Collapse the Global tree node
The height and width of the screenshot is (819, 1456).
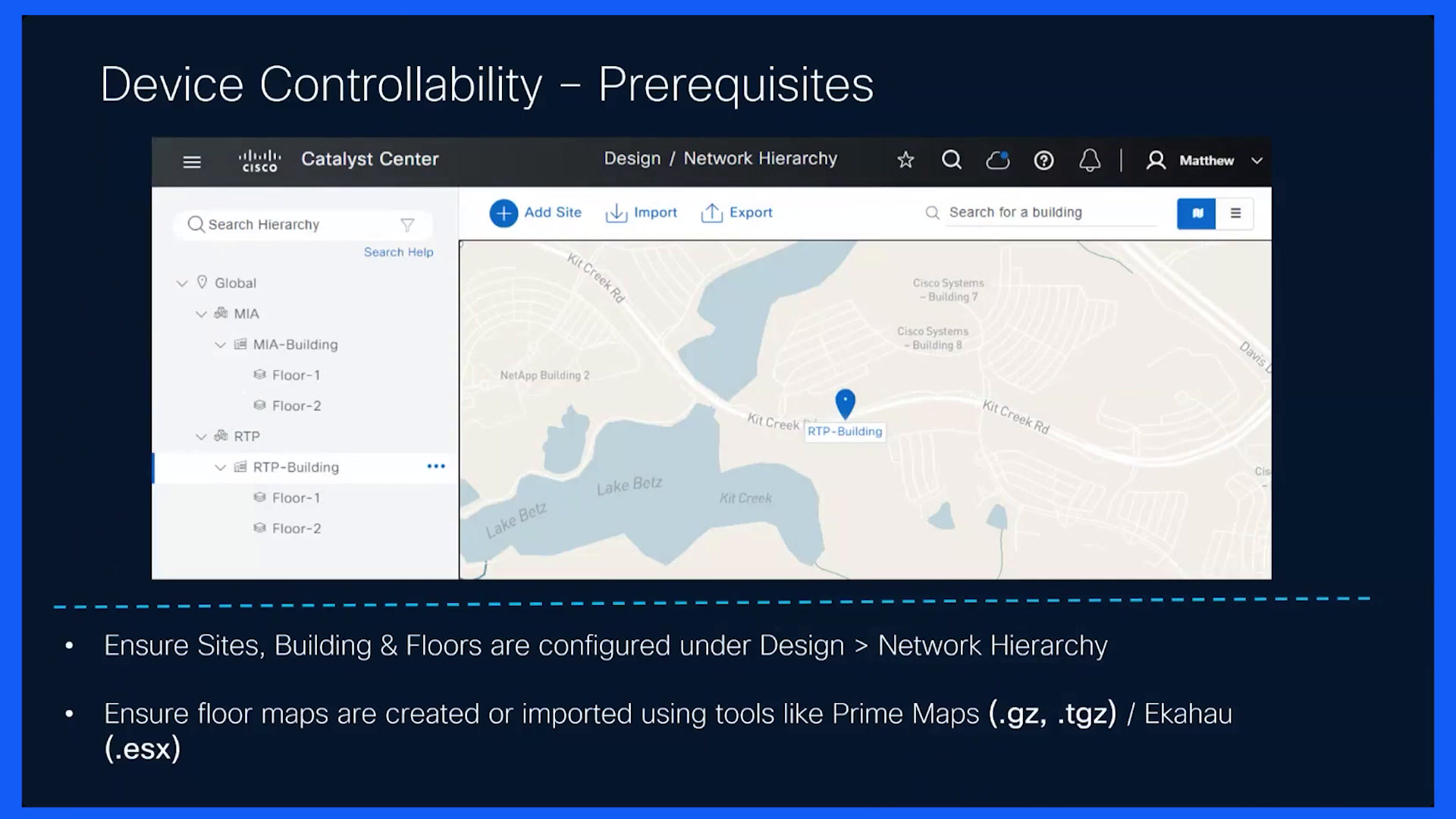pyautogui.click(x=182, y=283)
